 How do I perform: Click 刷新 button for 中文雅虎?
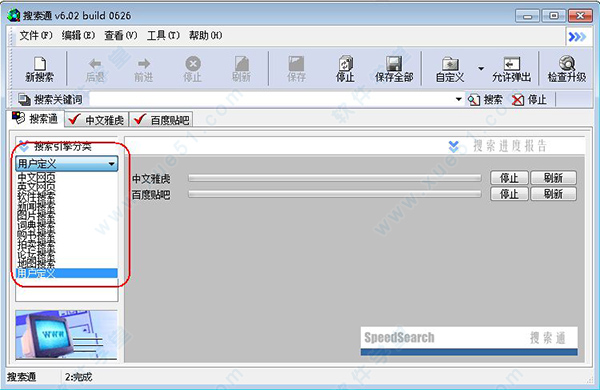[553, 178]
